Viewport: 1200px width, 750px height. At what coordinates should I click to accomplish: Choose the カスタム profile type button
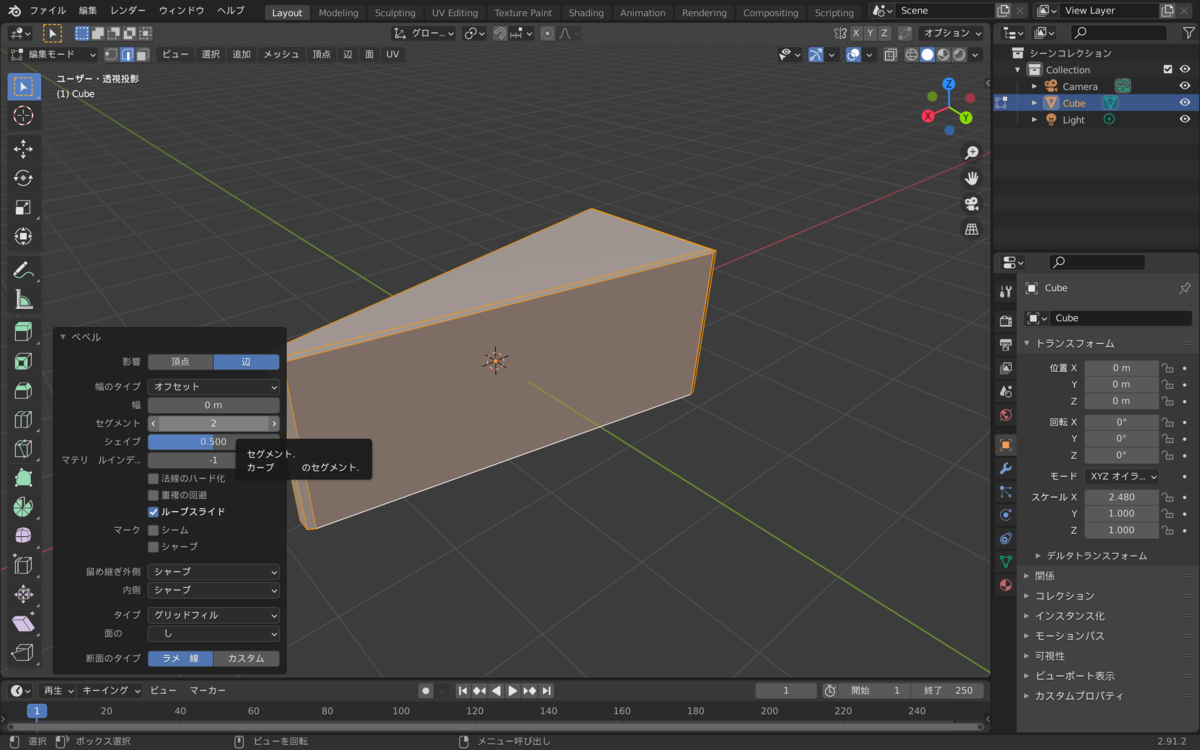[x=246, y=658]
